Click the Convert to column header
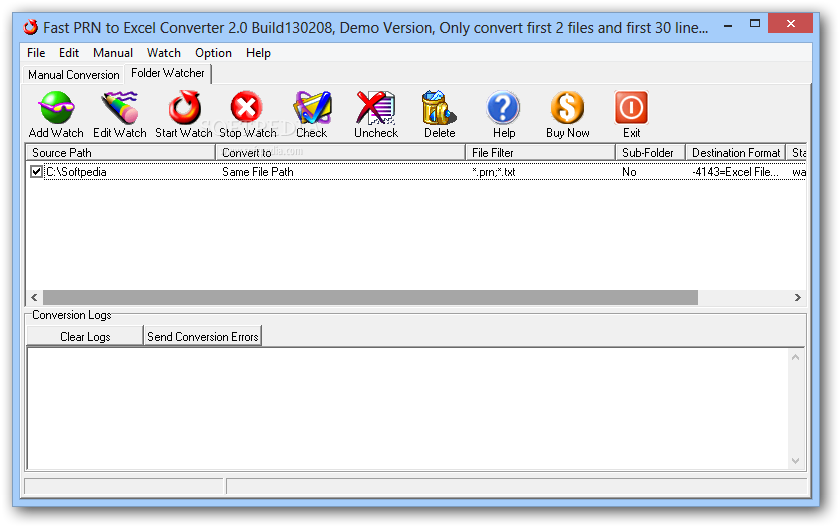840x527 pixels. pyautogui.click(x=341, y=153)
